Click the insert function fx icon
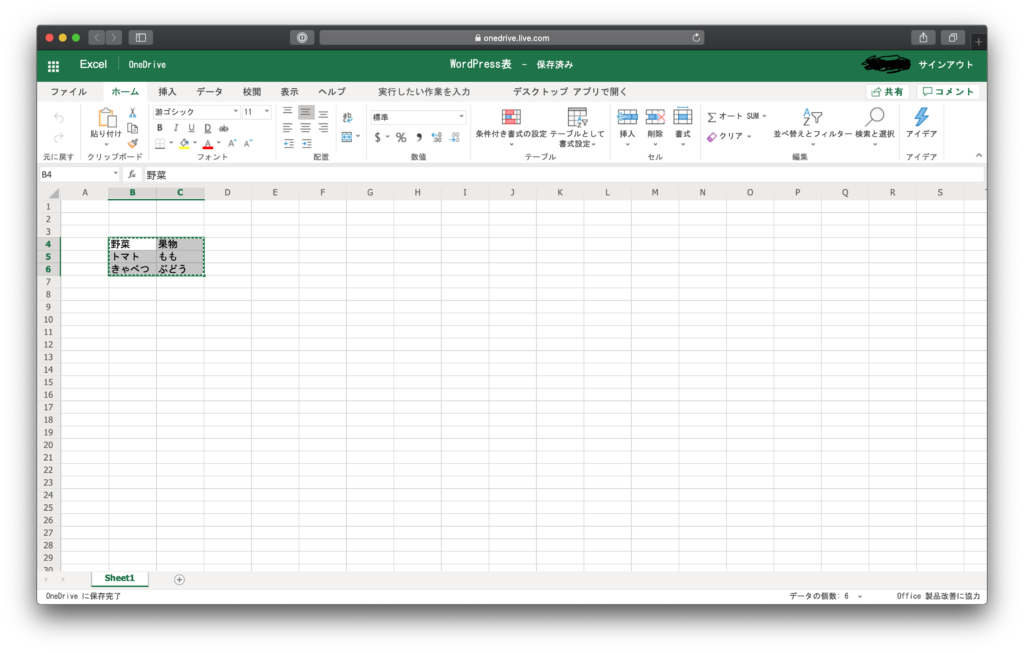Screen dimensions: 1024x653 pyautogui.click(x=131, y=175)
